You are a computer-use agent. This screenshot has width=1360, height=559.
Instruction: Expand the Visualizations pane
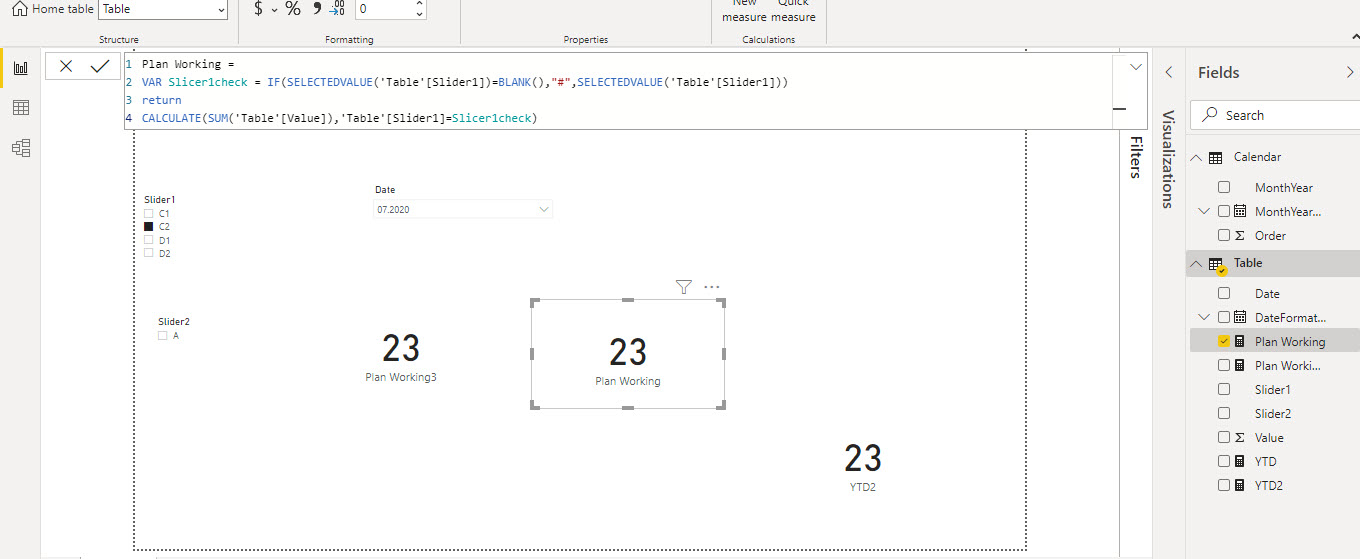[1167, 159]
